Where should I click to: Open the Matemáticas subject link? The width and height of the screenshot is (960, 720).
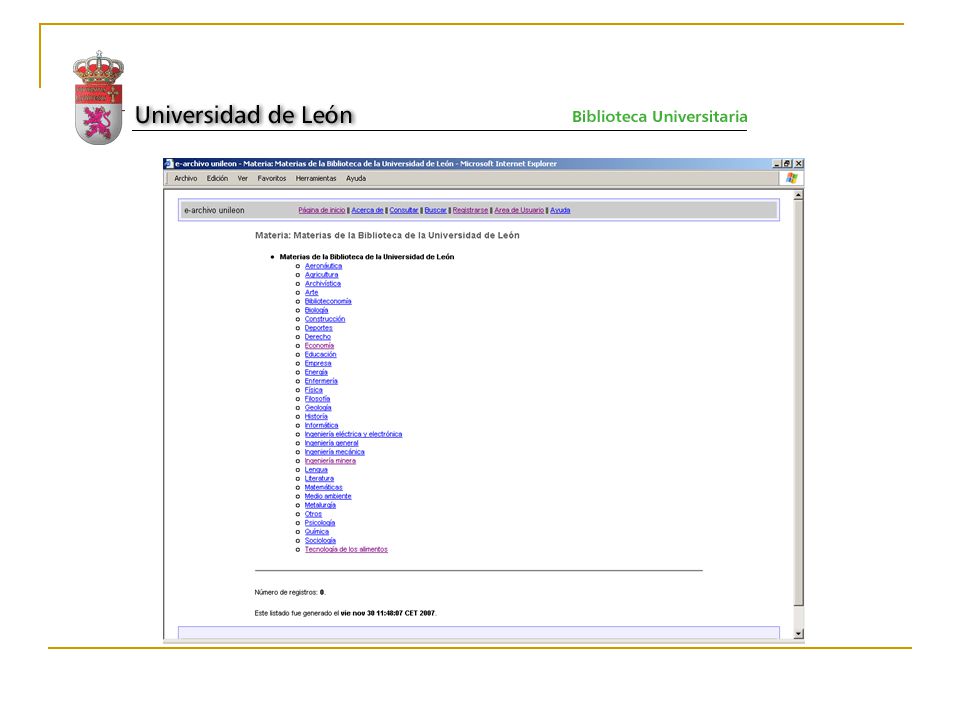point(324,488)
